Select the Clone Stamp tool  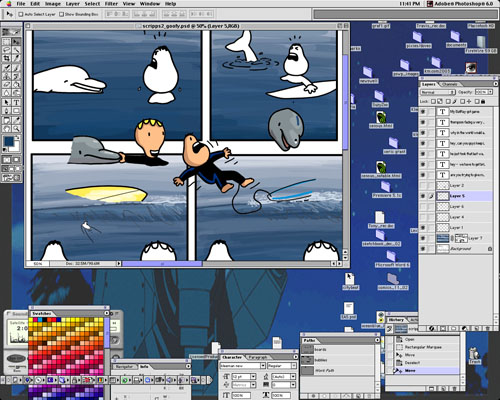point(6,76)
